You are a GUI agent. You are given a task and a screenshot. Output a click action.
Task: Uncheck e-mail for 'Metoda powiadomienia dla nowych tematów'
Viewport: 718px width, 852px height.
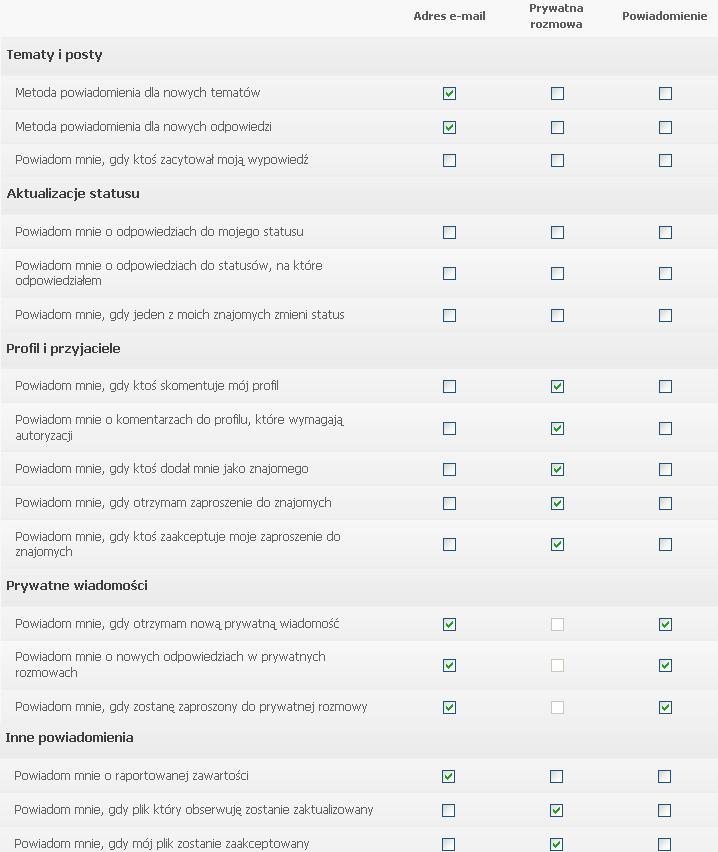(449, 94)
